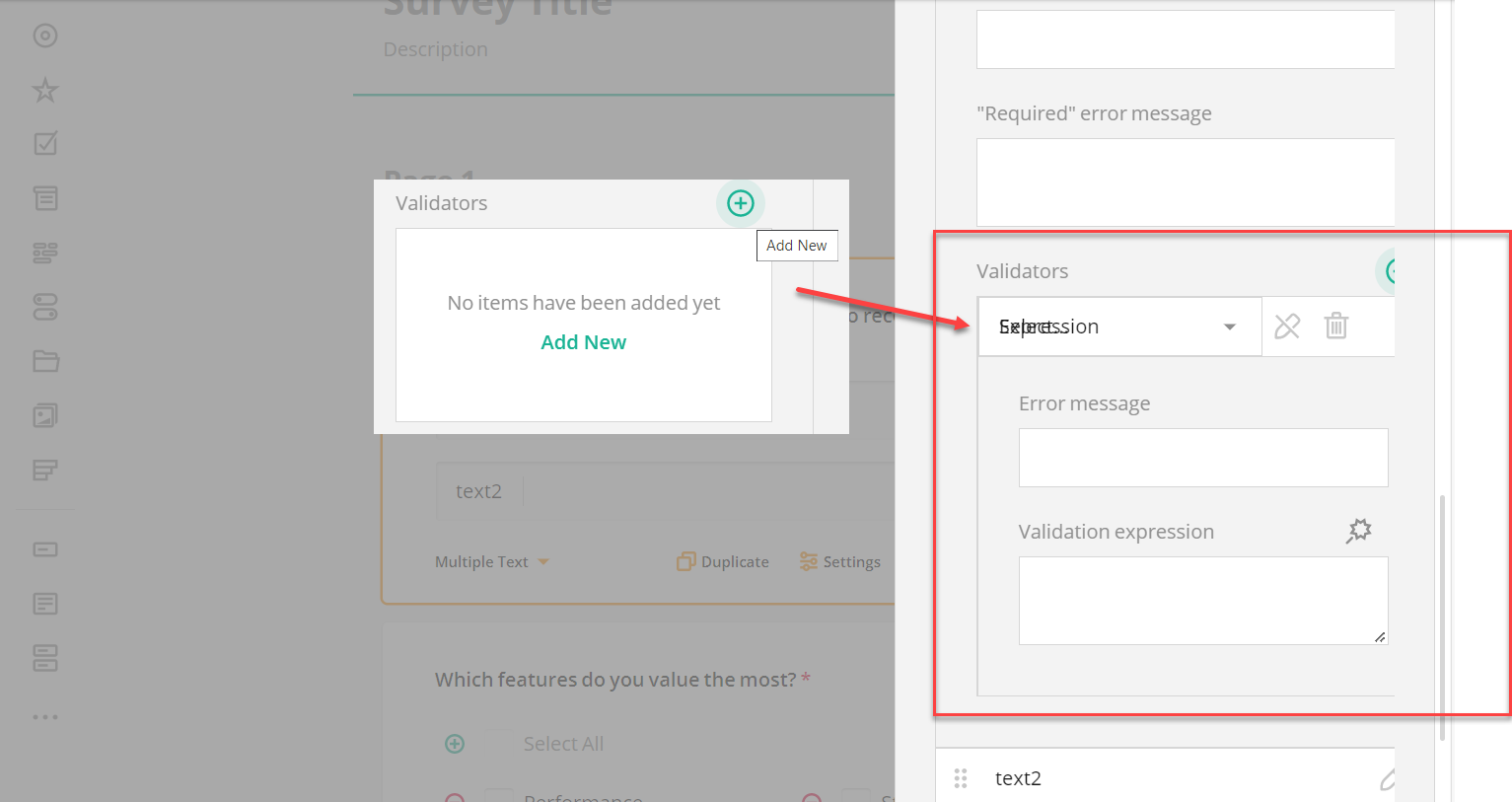
Task: Select the Rating question type star icon
Action: (44, 89)
